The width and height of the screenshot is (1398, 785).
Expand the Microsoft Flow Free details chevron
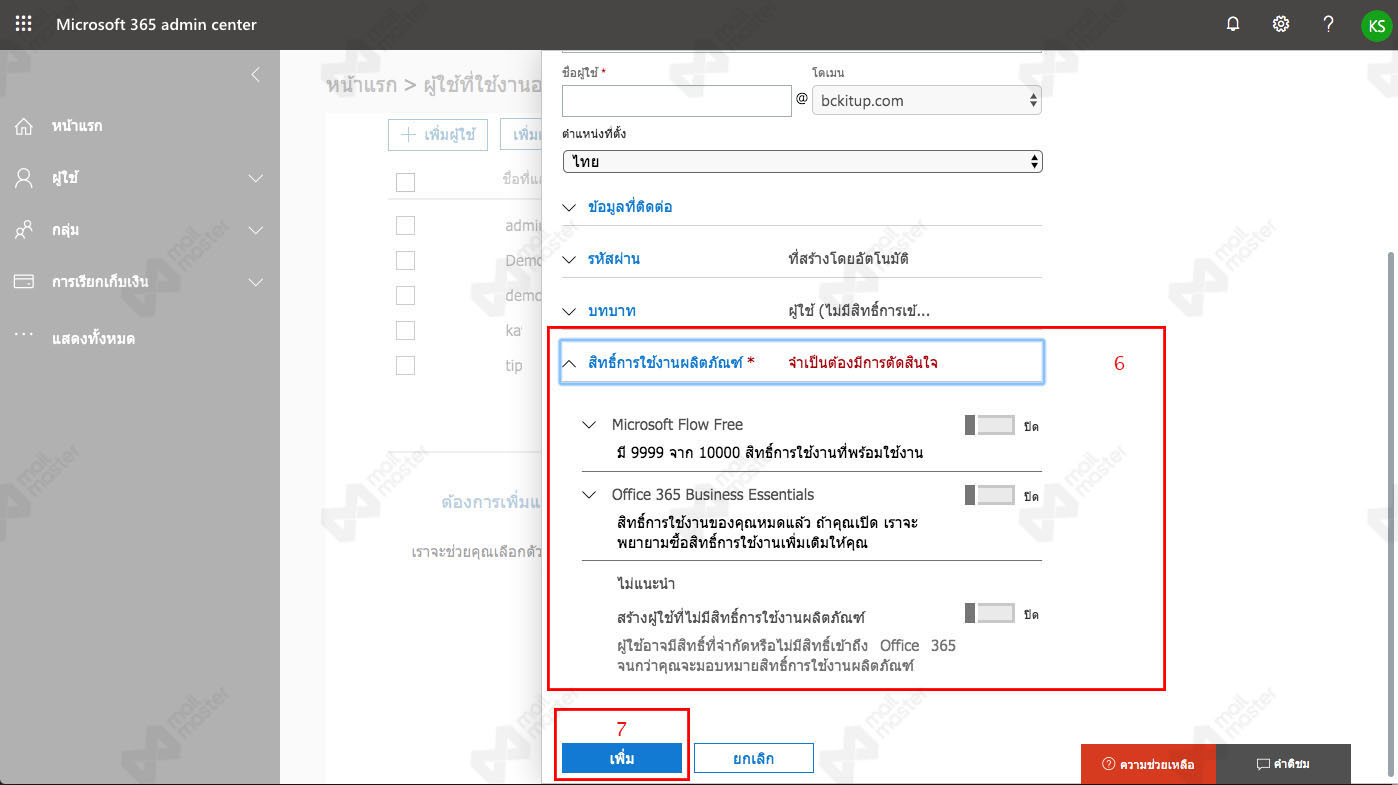(x=589, y=425)
